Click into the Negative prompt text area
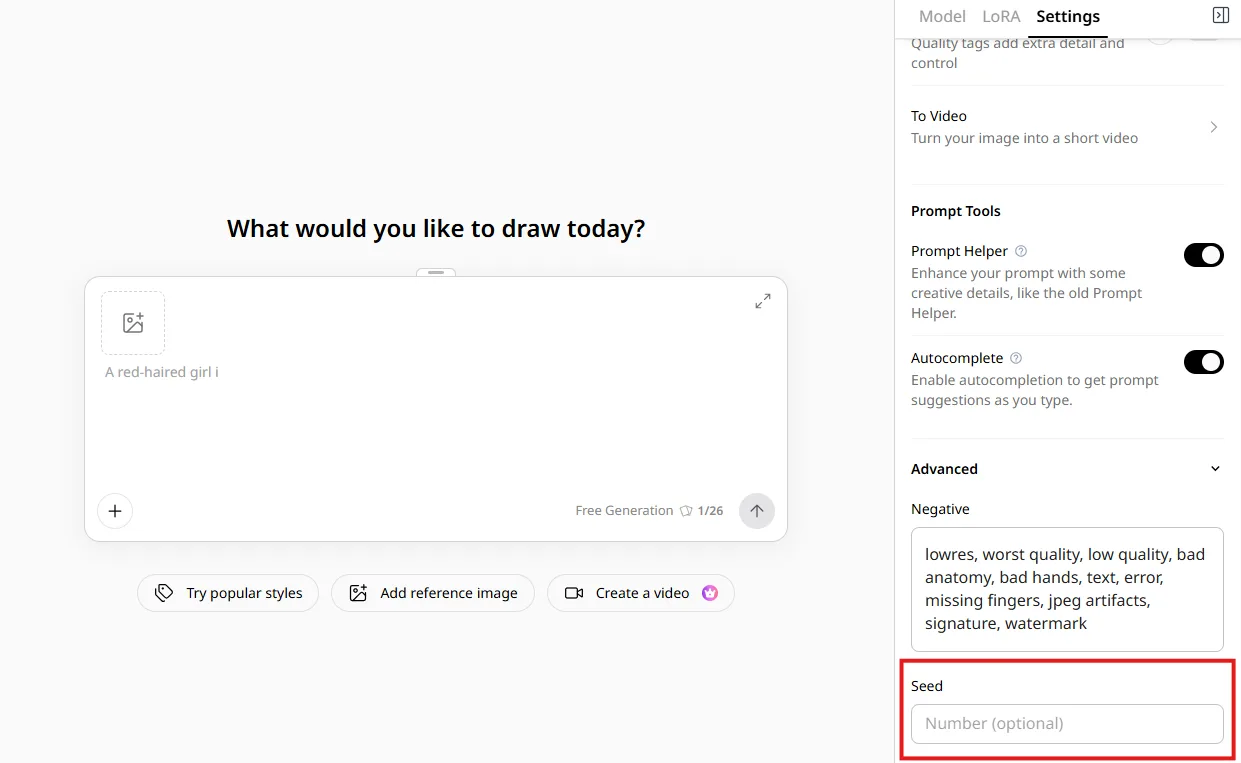1241x763 pixels. [x=1067, y=590]
